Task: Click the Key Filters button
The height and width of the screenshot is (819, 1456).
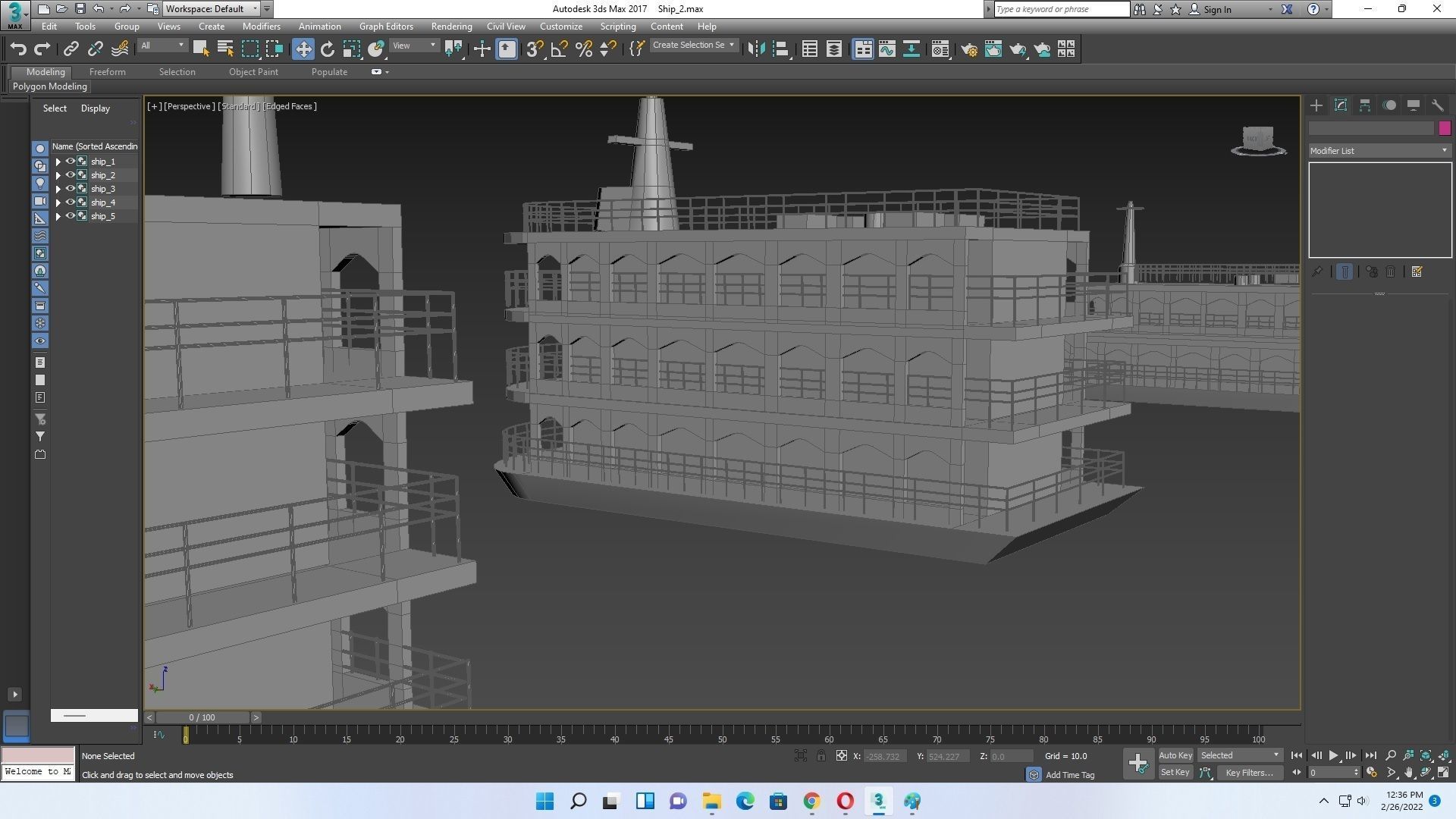Action: pyautogui.click(x=1249, y=773)
